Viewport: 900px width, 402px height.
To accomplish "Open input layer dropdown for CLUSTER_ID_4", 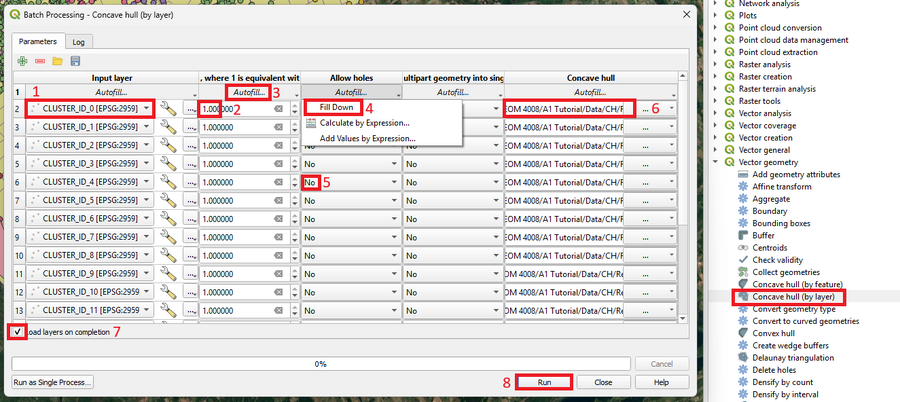I will pyautogui.click(x=90, y=182).
